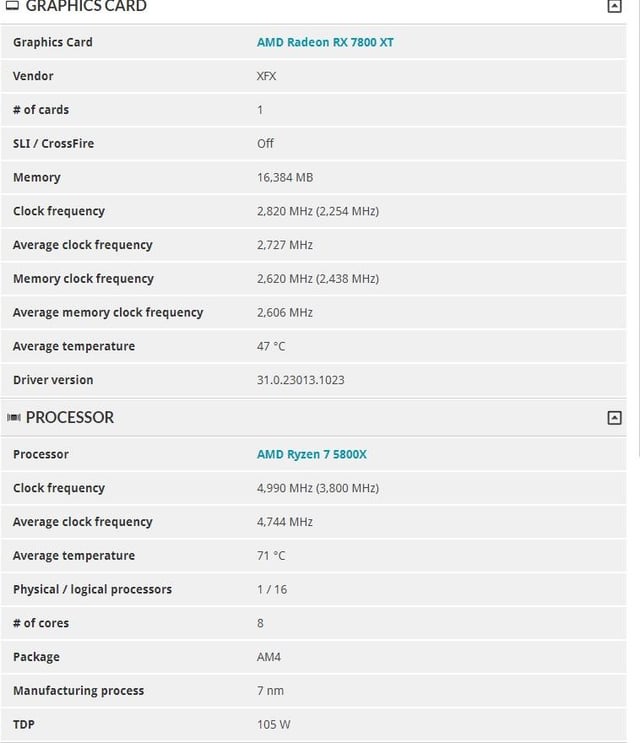Select the driver version 31.0.23013.1023 text
The image size is (640, 743).
tap(300, 380)
